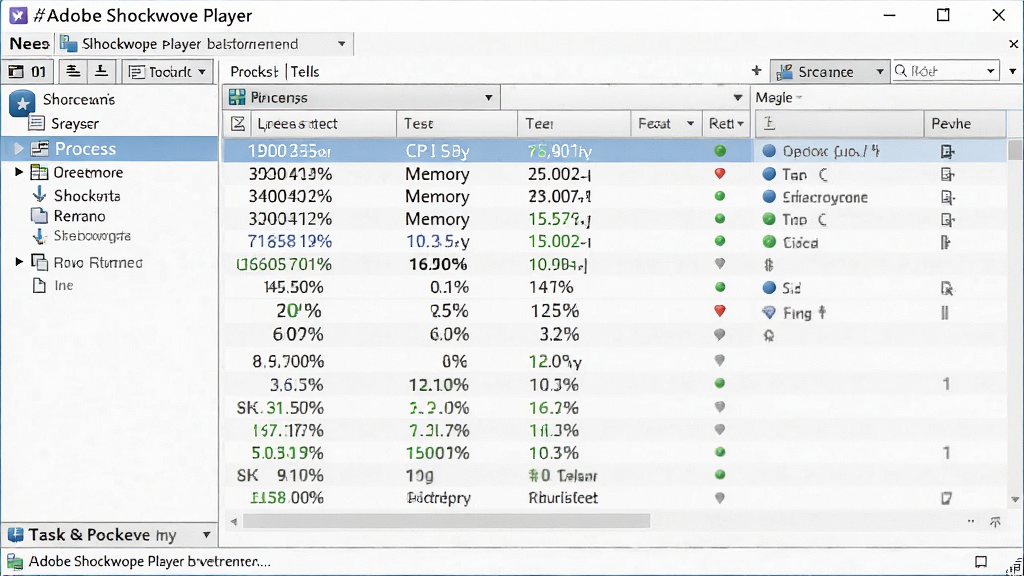This screenshot has width=1024, height=576.
Task: Switch to the Tells tab
Action: point(305,71)
